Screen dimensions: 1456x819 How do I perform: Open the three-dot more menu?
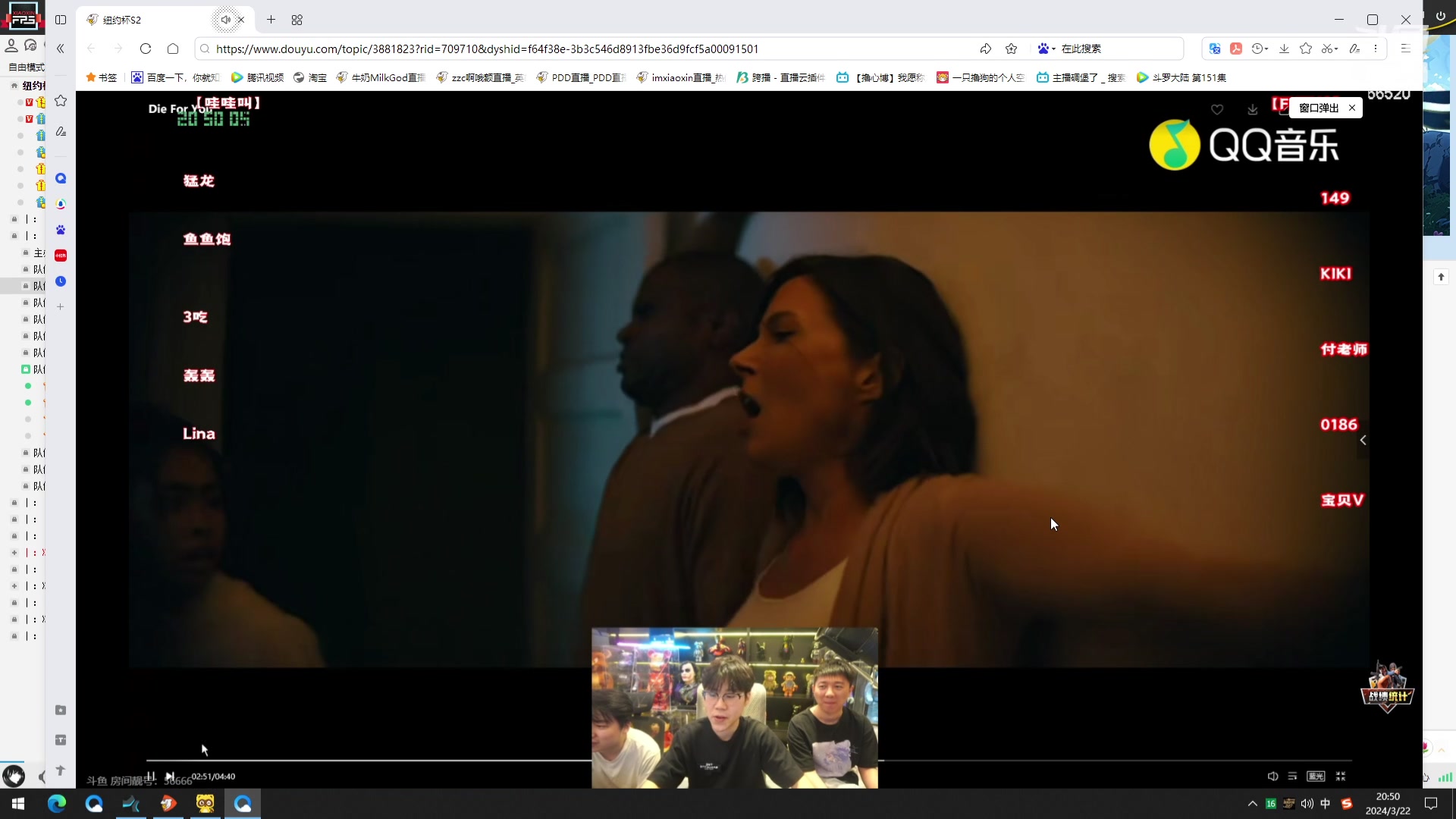pos(1376,49)
